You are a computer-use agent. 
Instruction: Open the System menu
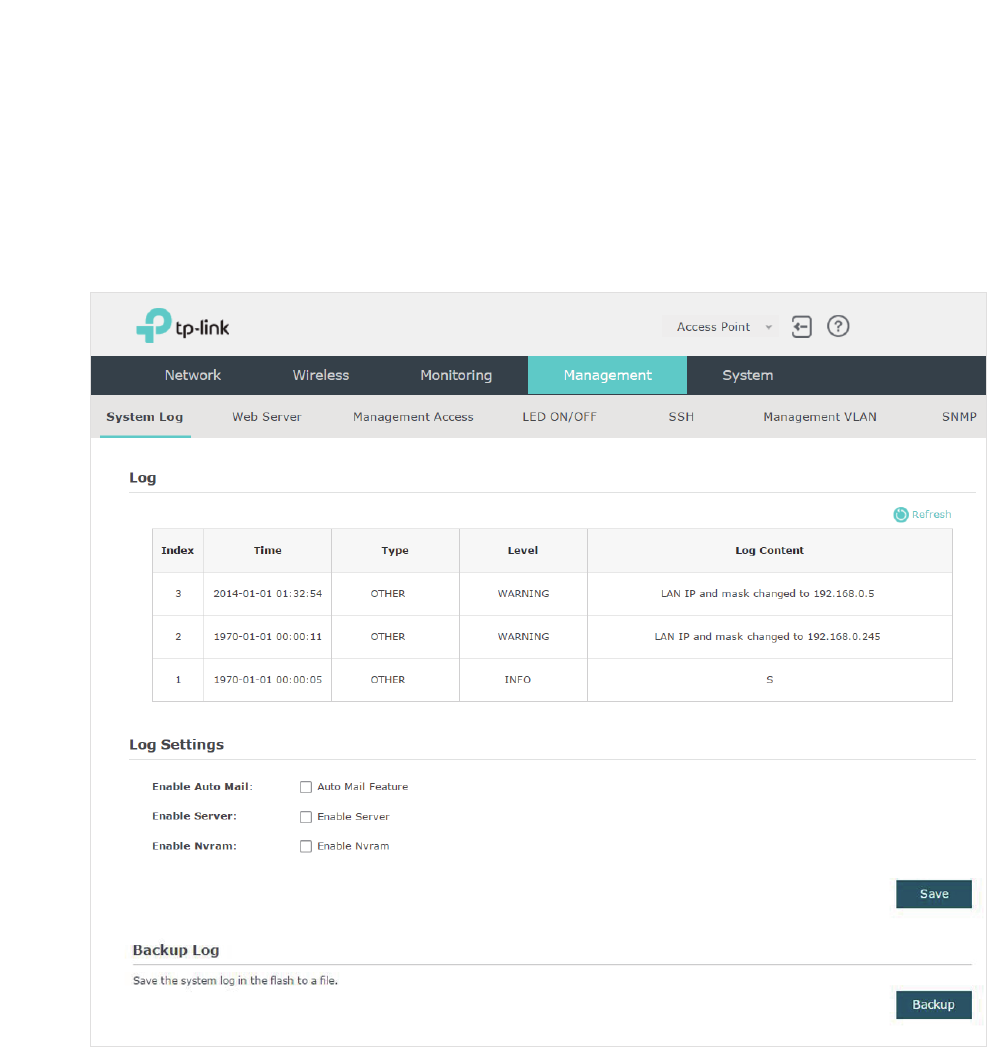coord(747,375)
